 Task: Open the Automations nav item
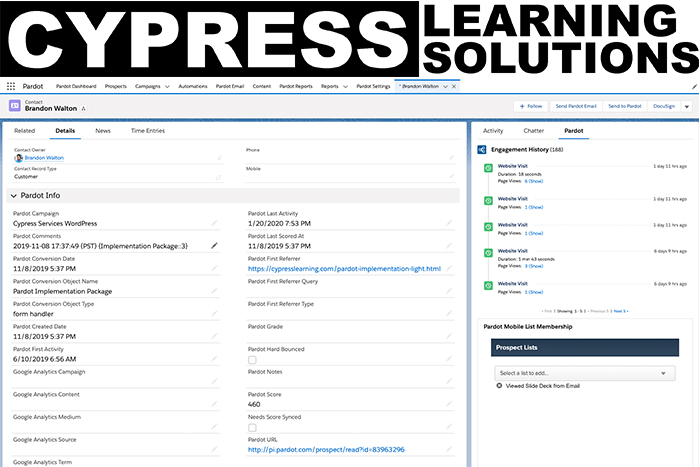[x=193, y=87]
